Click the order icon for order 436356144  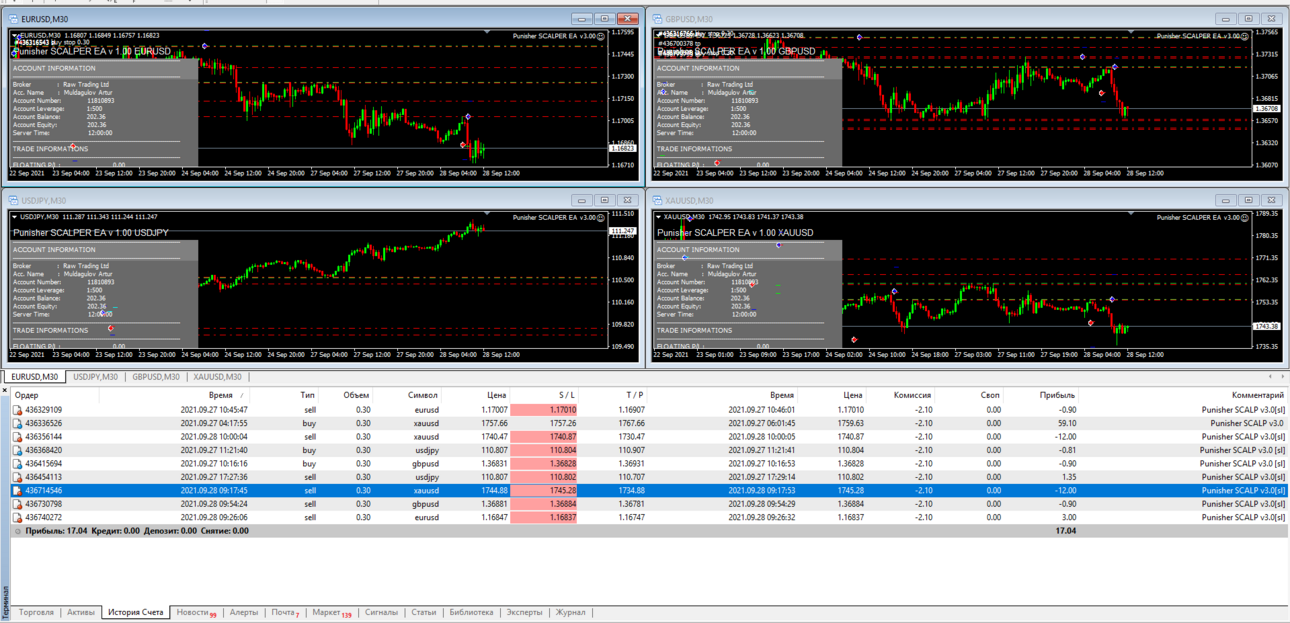(17, 437)
